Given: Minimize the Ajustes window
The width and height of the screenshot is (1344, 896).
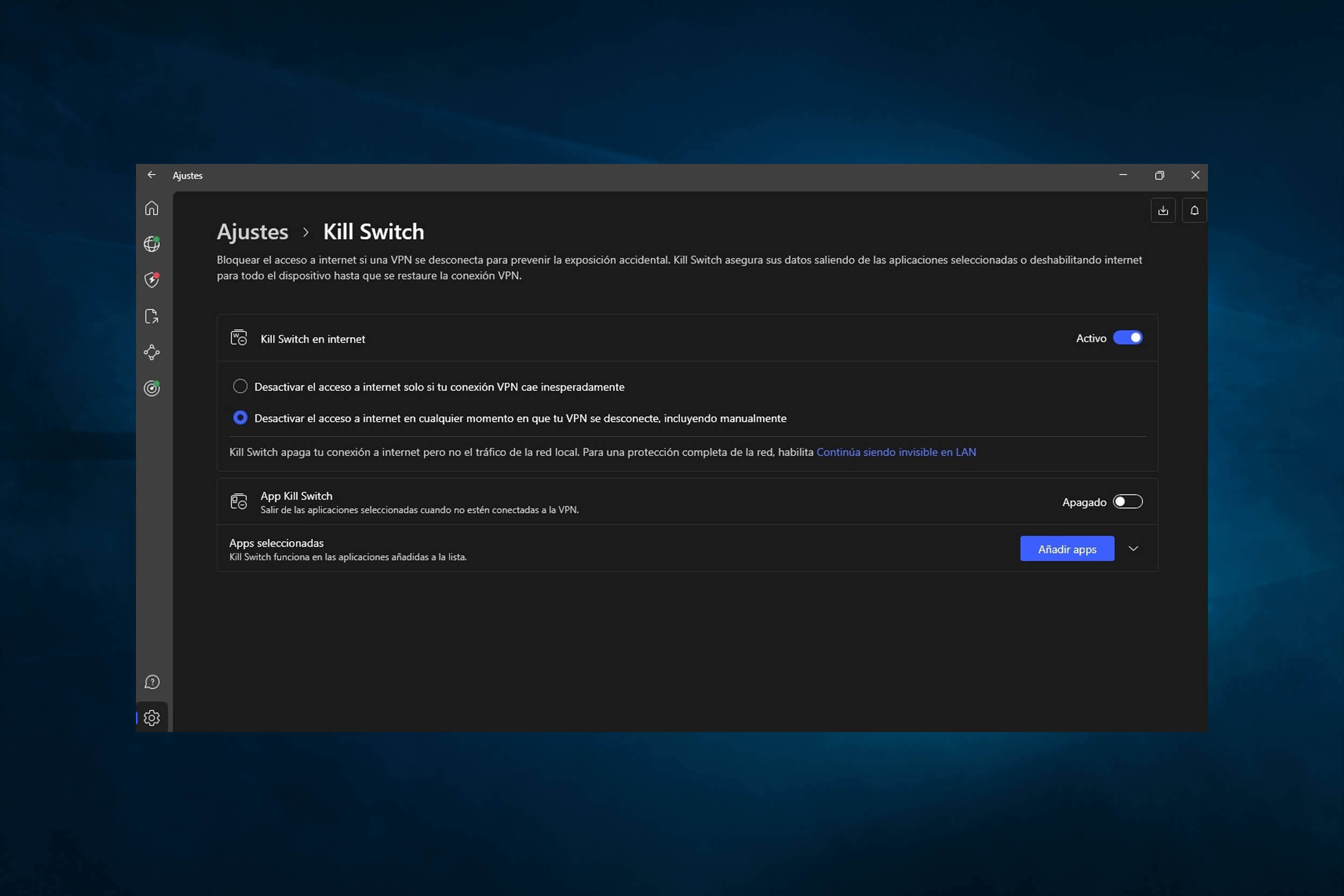Looking at the screenshot, I should tap(1123, 175).
